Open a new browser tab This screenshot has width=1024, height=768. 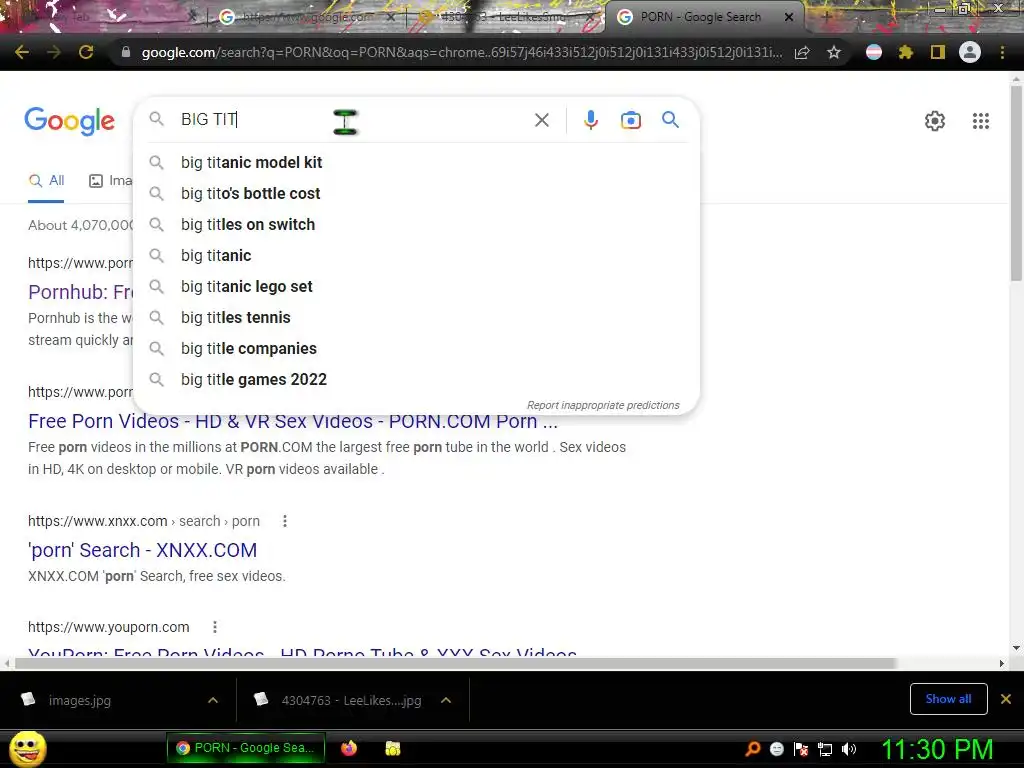826,17
